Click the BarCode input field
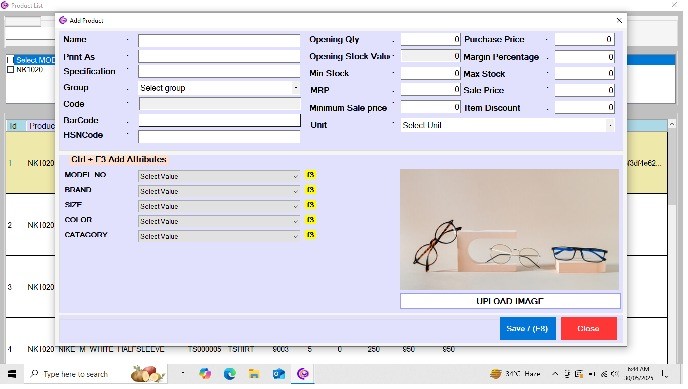This screenshot has height=389, width=688. point(219,121)
